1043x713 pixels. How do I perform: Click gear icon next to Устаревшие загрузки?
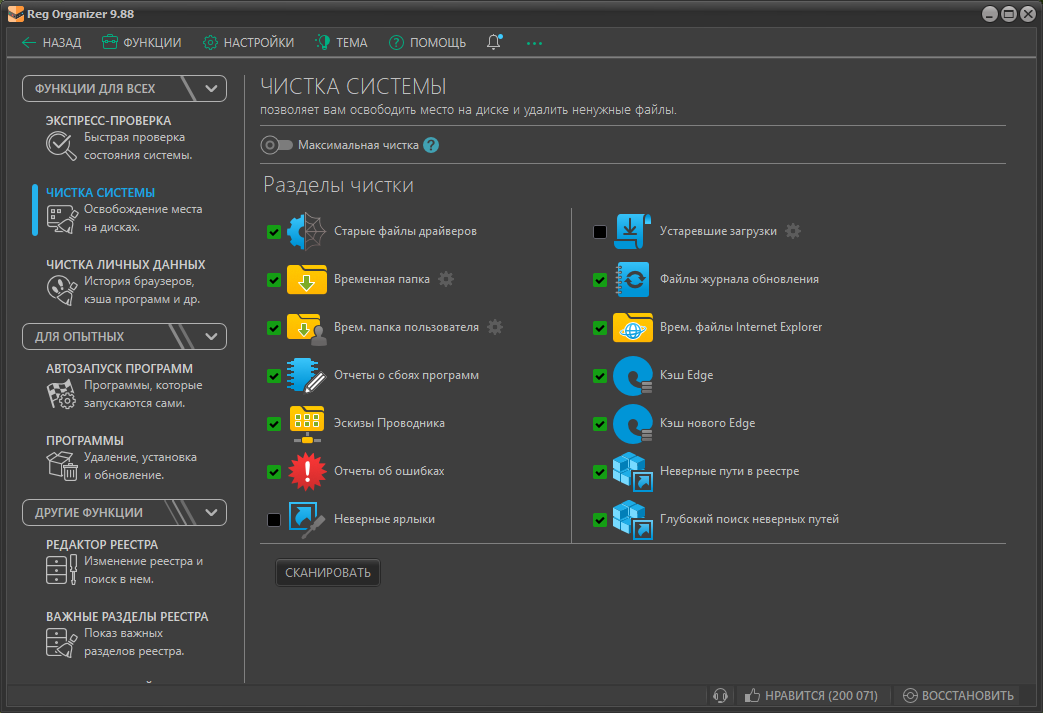point(792,231)
